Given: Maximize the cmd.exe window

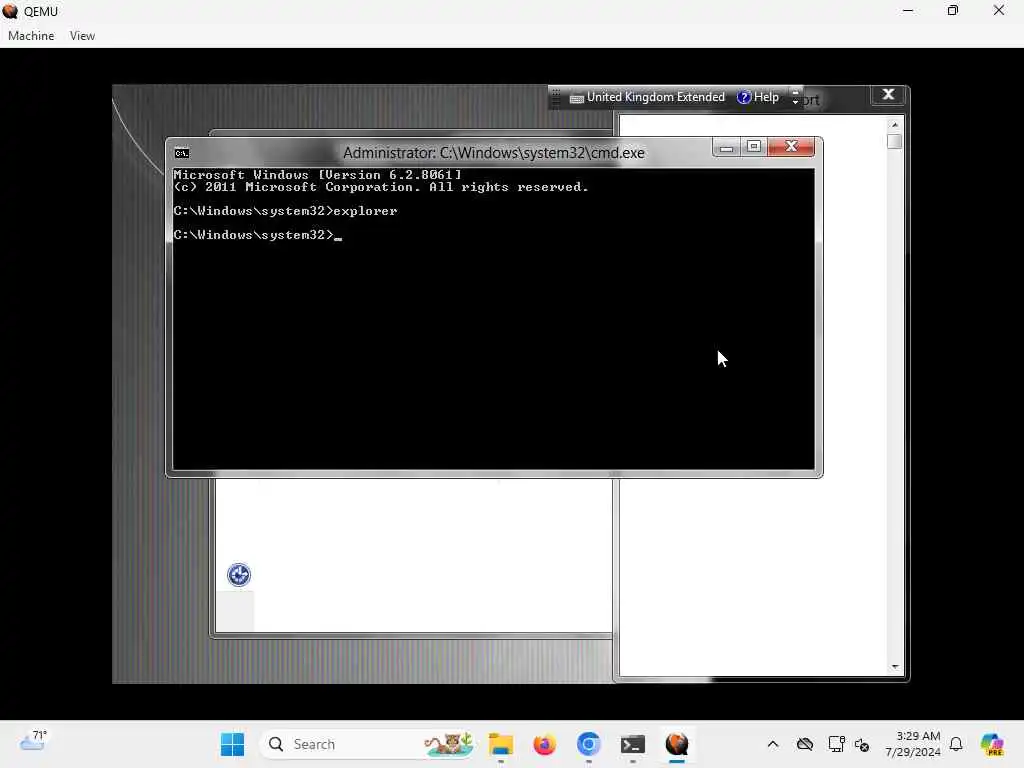Looking at the screenshot, I should coord(754,147).
